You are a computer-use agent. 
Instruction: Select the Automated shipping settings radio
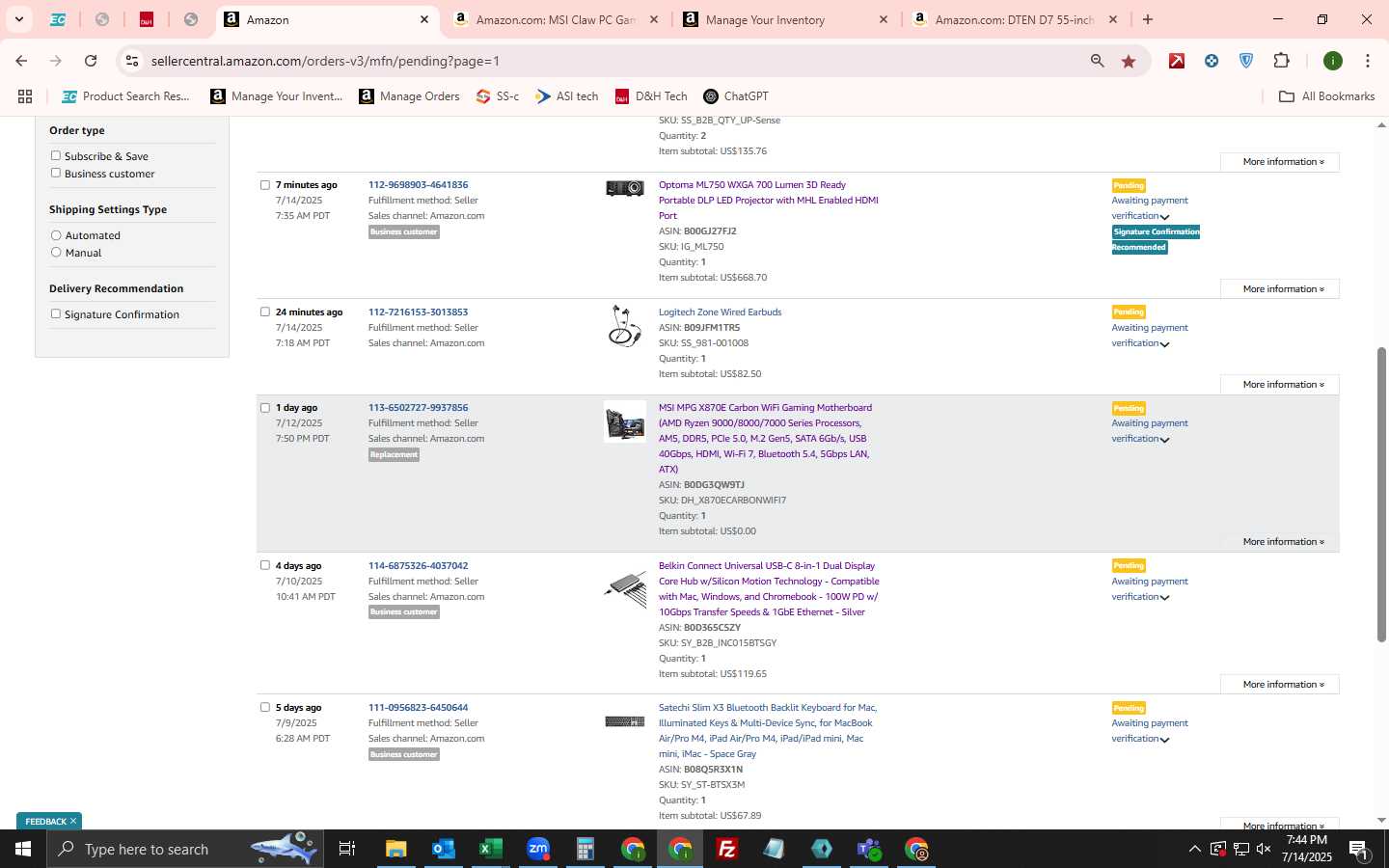coord(56,235)
